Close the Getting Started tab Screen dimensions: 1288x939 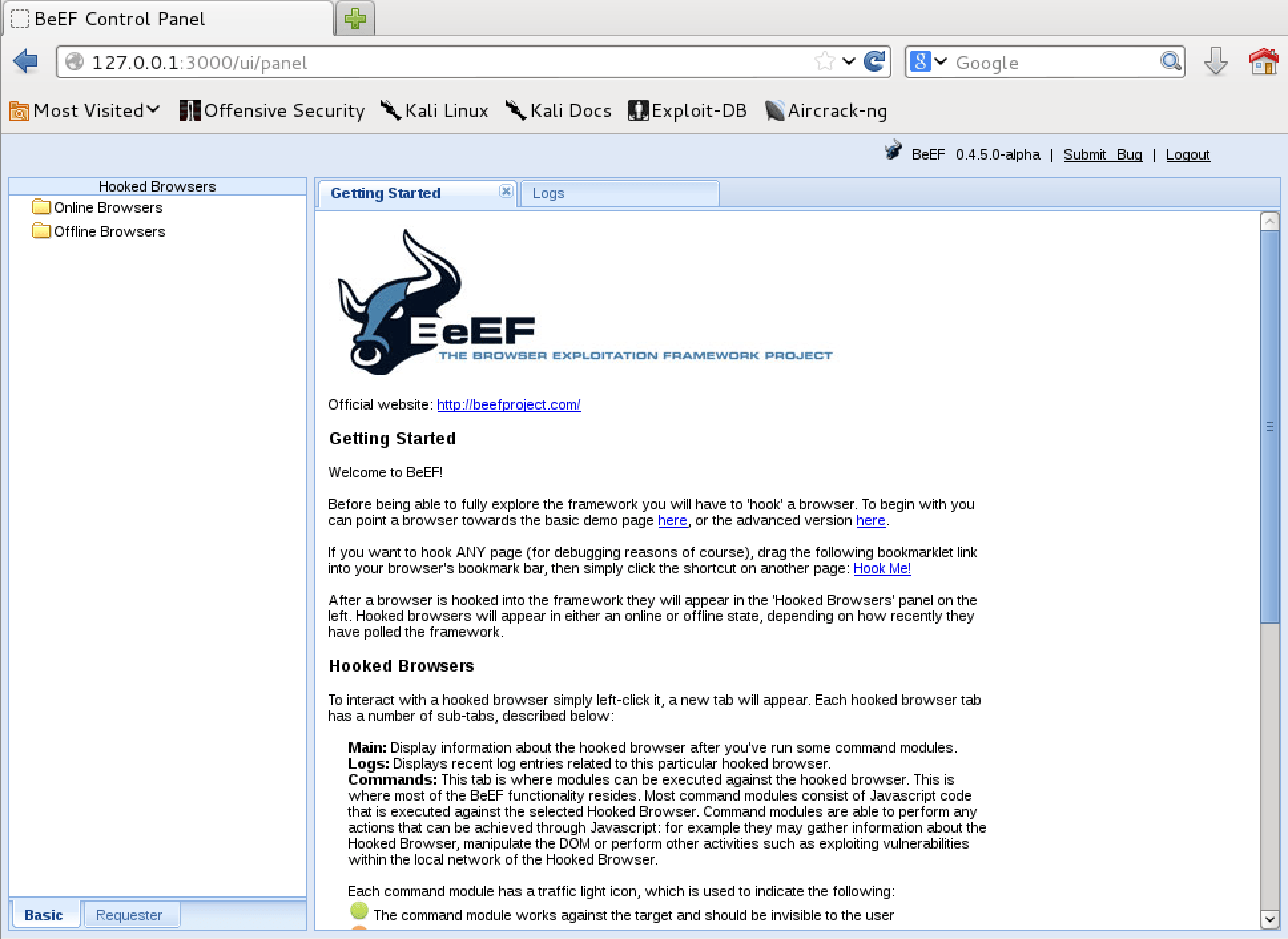point(506,192)
